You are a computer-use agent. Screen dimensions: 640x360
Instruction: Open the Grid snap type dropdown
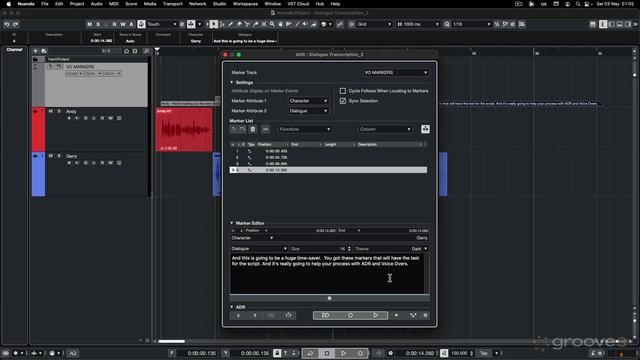[374, 24]
